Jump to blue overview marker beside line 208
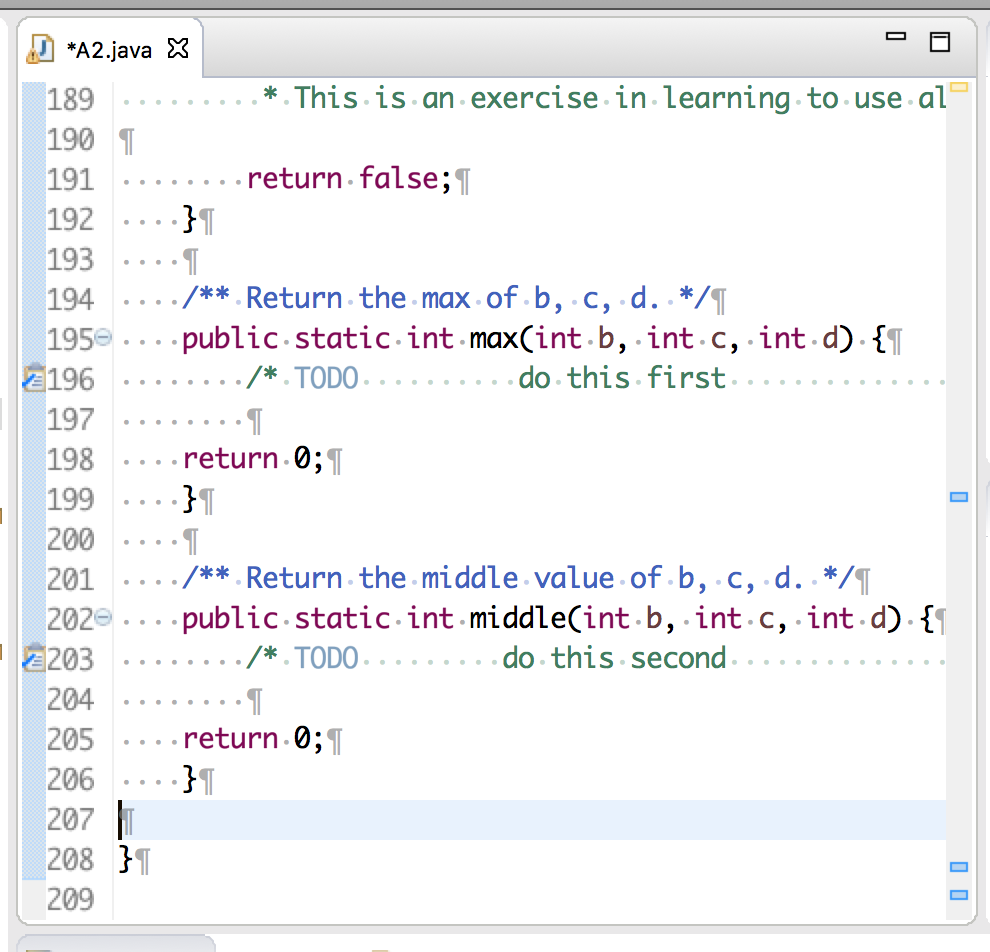This screenshot has width=990, height=952. tap(959, 867)
